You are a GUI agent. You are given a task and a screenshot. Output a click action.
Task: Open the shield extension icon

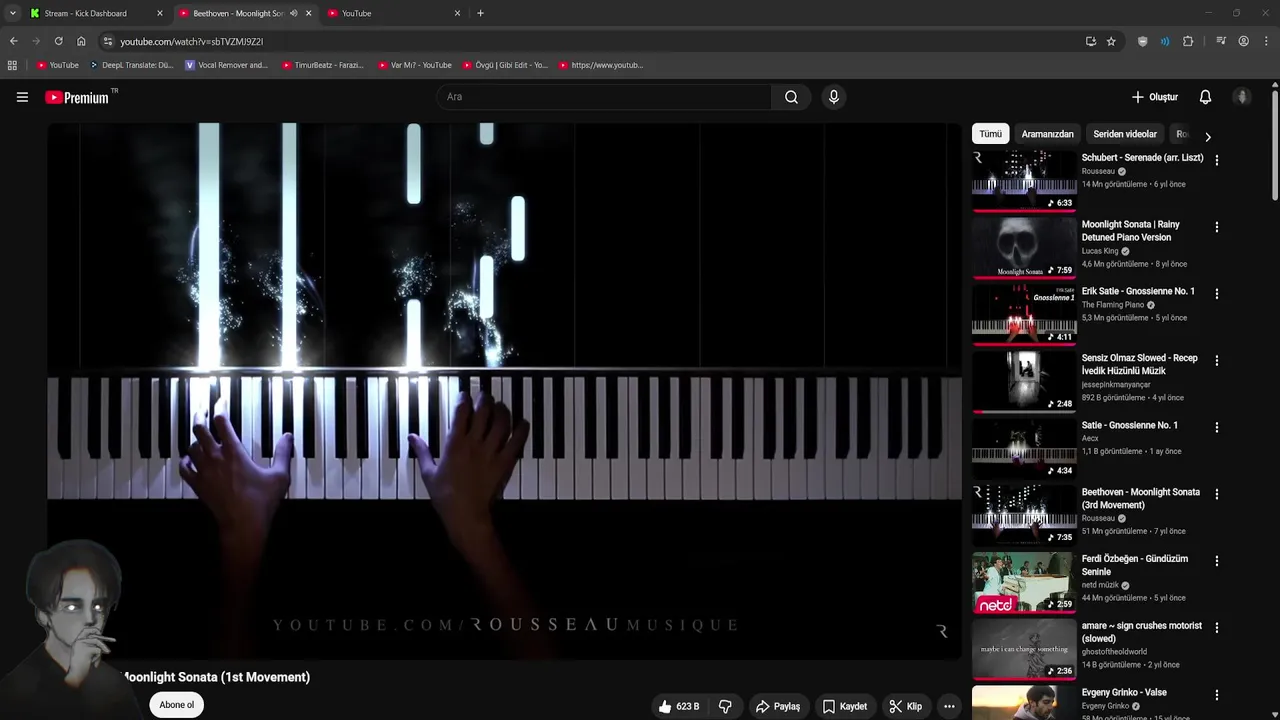pos(1143,41)
